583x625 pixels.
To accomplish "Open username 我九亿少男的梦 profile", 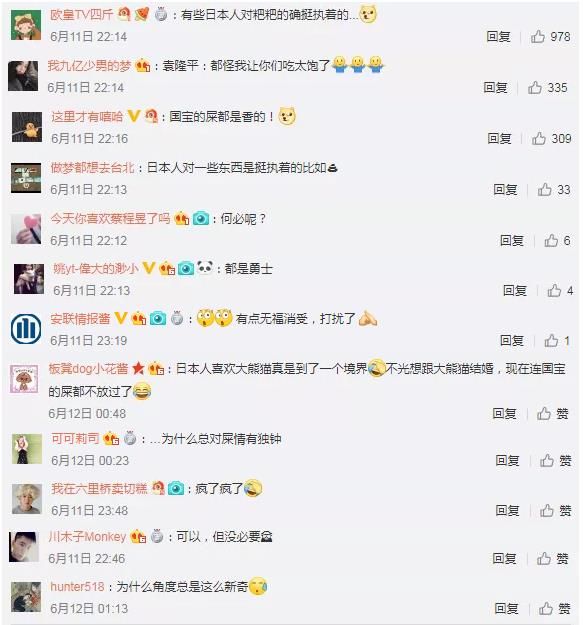I will (89, 65).
